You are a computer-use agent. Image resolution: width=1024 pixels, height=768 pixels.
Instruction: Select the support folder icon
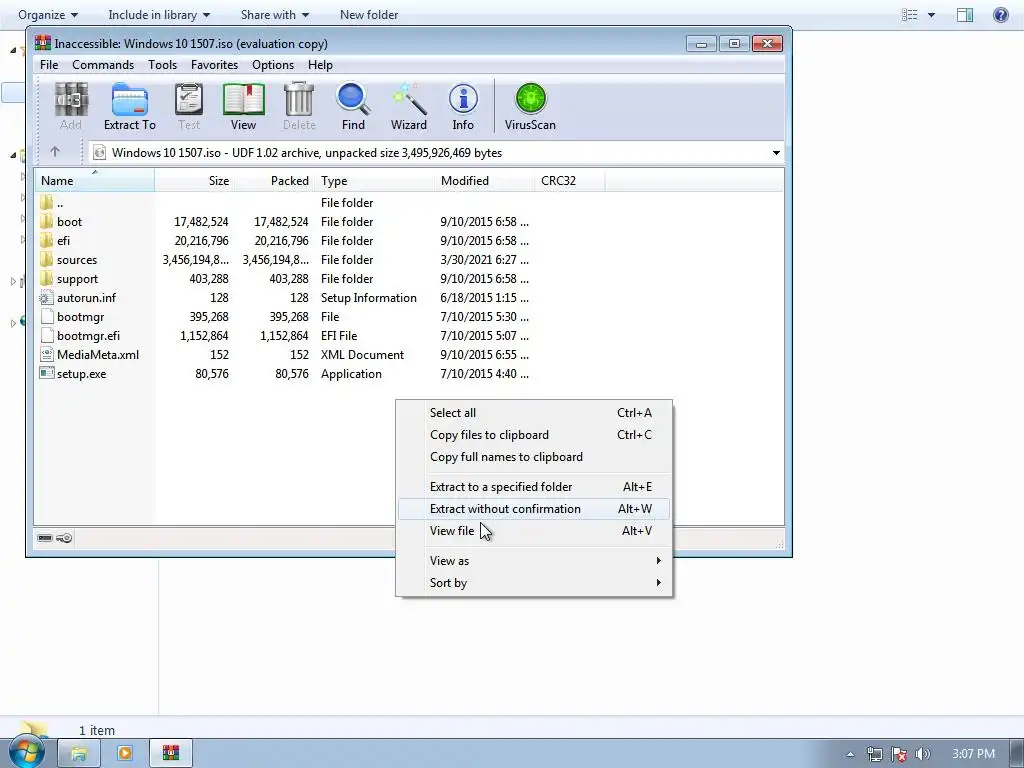[46, 278]
